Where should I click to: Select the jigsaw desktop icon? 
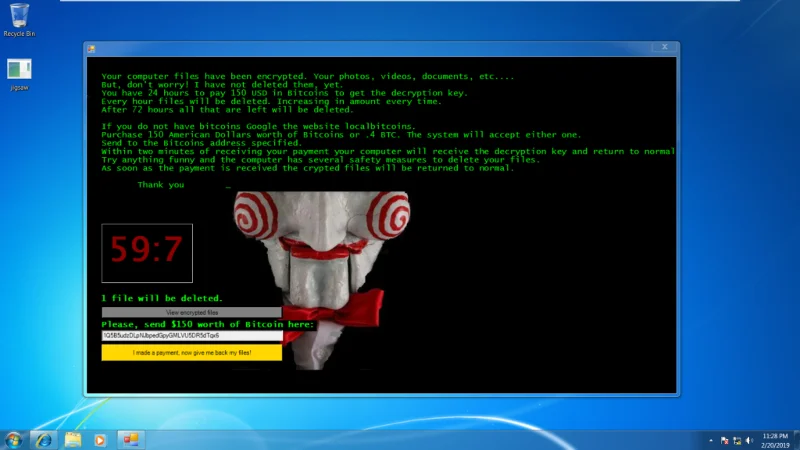(x=19, y=74)
